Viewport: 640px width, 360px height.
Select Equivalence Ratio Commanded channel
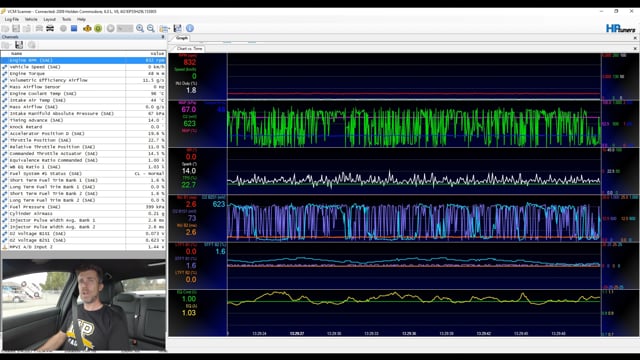coord(83,160)
